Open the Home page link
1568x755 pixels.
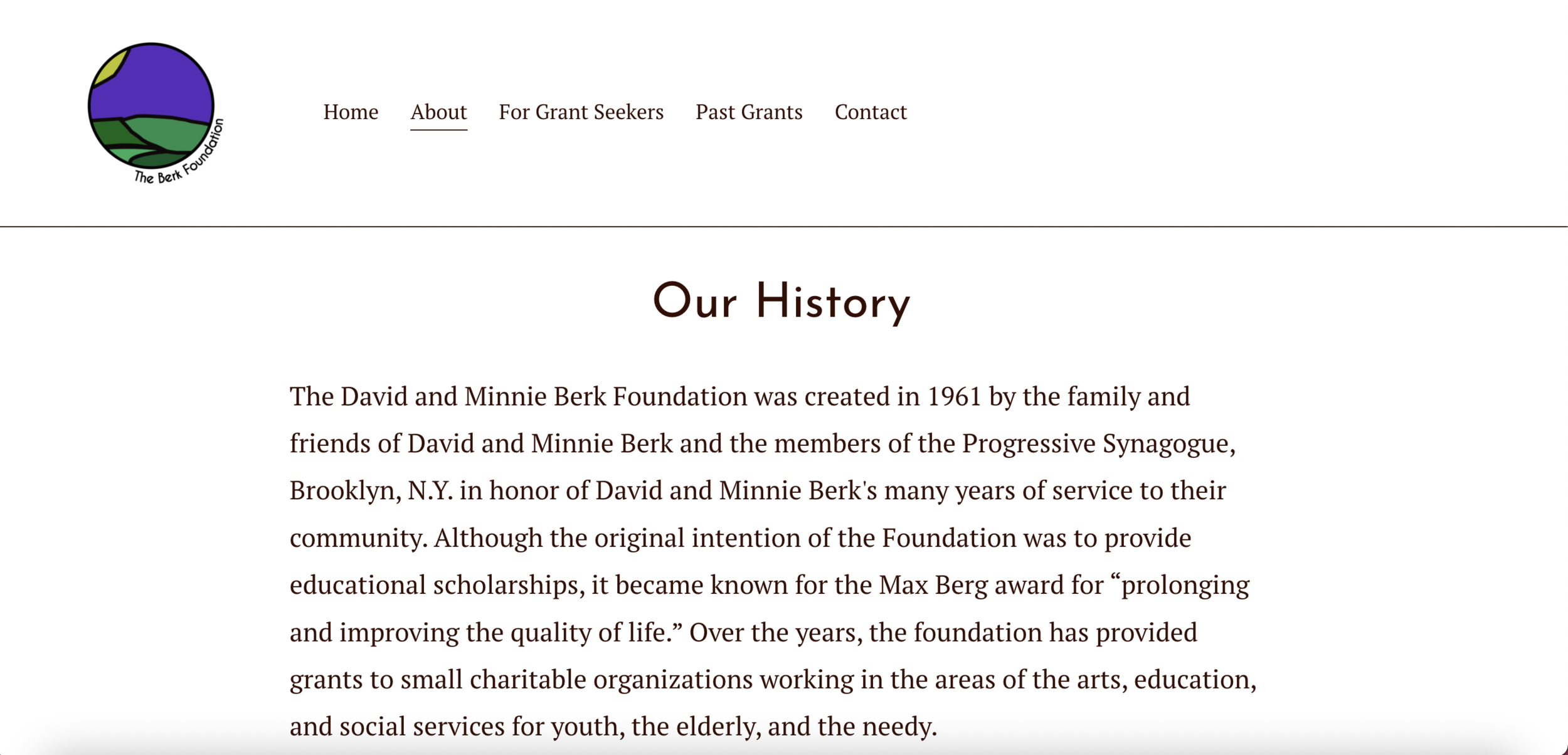(351, 112)
